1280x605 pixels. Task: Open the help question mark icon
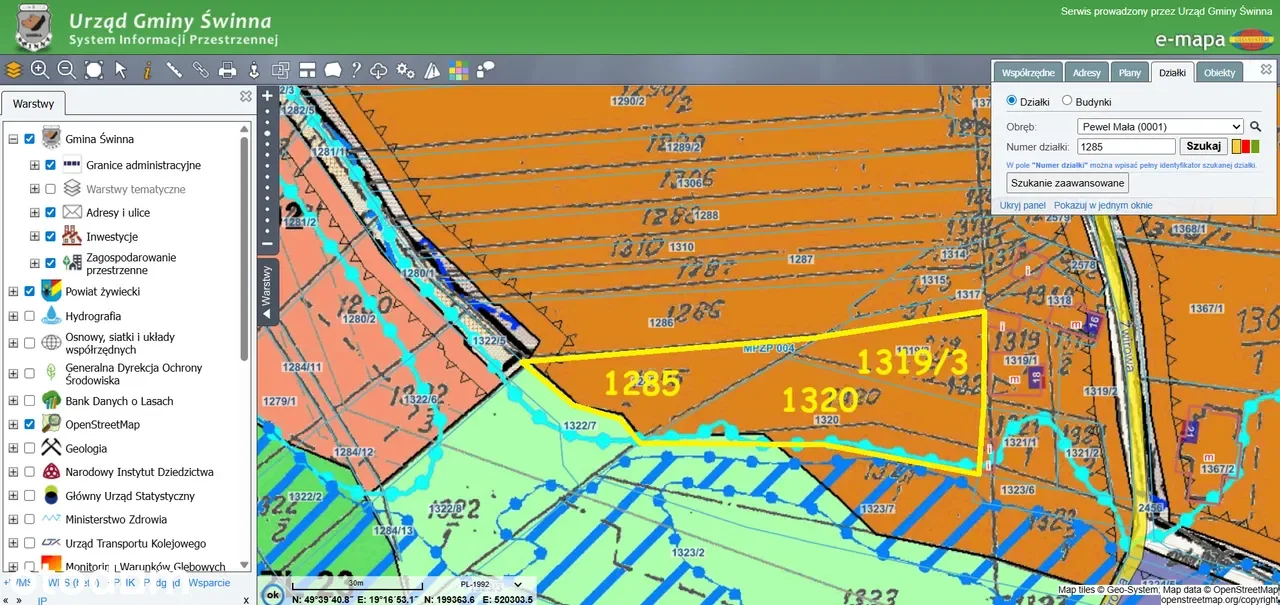tap(355, 70)
